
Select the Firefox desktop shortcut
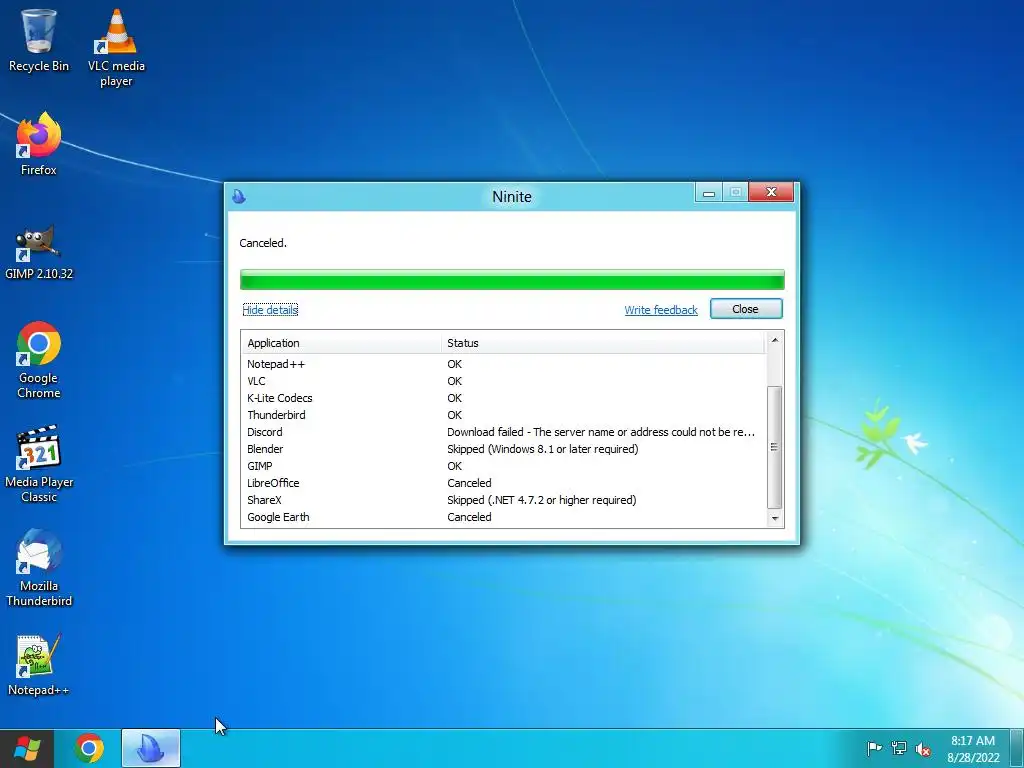pos(39,144)
